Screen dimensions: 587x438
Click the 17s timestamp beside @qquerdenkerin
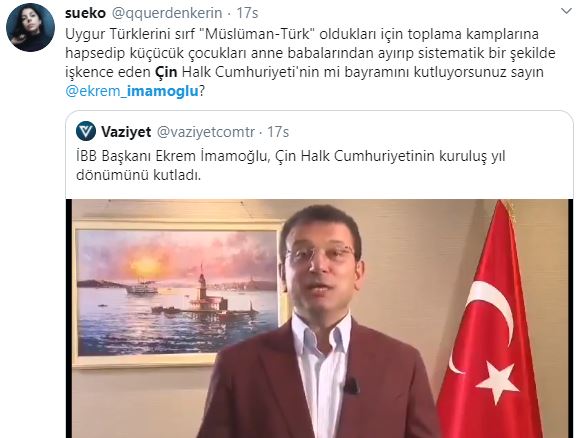tap(247, 13)
